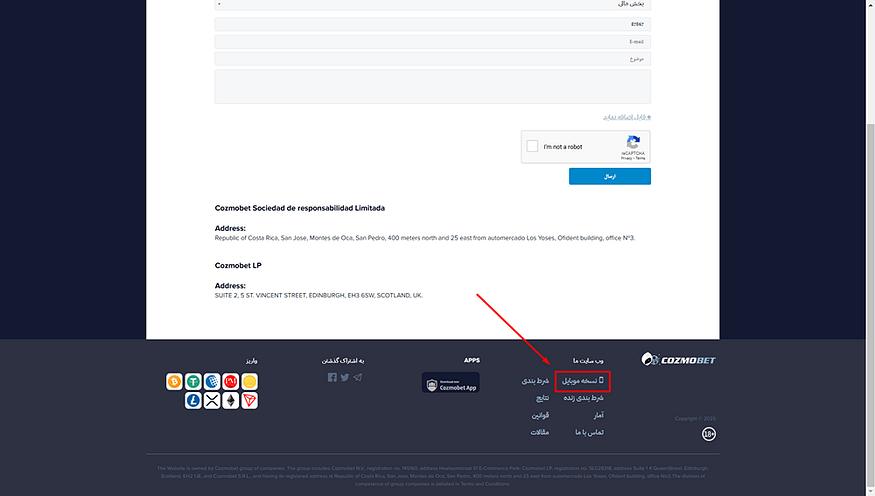Viewport: 875px width, 496px height.
Task: Click the واریز deposit heading
Action: [252, 361]
